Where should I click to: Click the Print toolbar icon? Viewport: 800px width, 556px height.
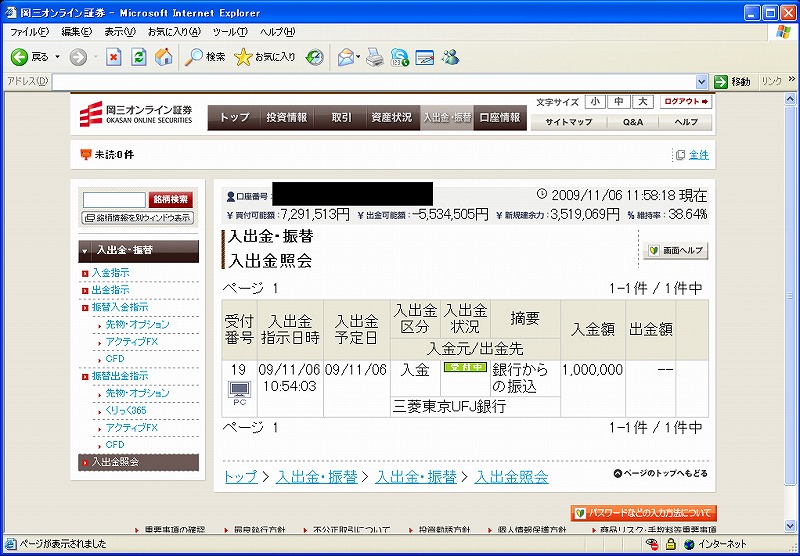(x=374, y=57)
